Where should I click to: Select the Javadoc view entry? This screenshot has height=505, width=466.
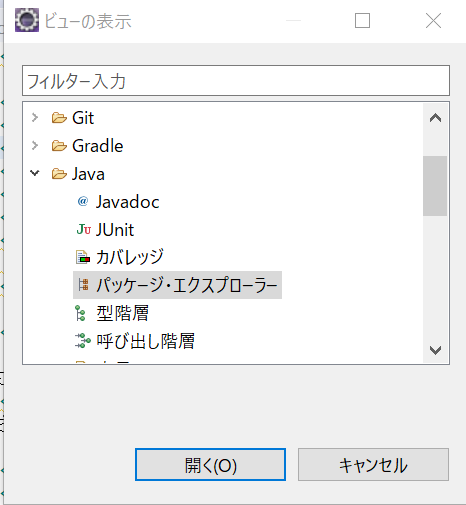[128, 202]
